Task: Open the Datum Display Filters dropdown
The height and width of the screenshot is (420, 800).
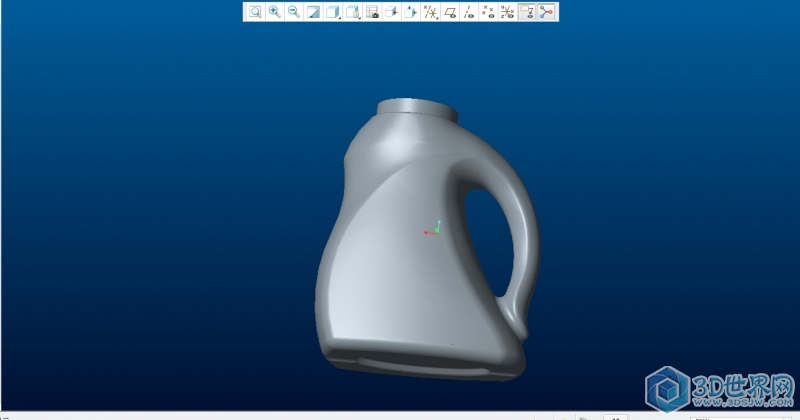Action: 431,12
